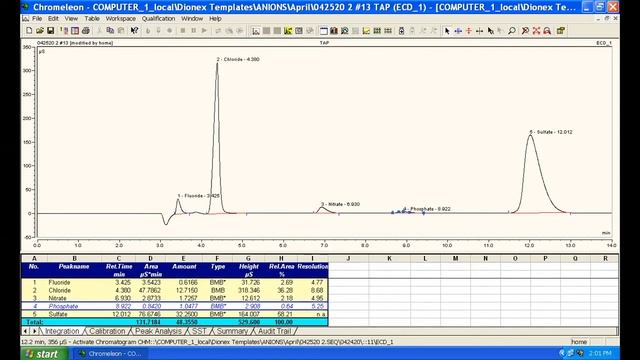Click the left tab scroll arrow

pyautogui.click(x=25, y=331)
